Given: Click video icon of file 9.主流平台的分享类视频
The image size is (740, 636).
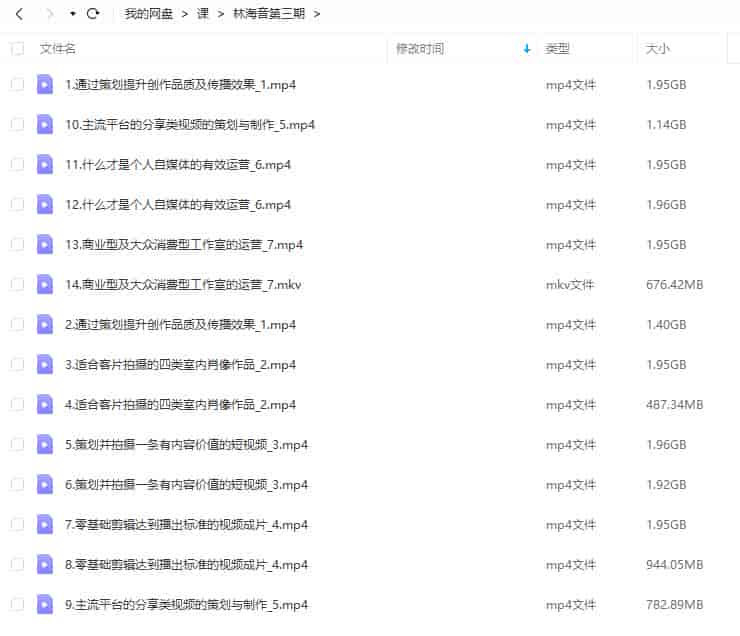Looking at the screenshot, I should point(45,604).
